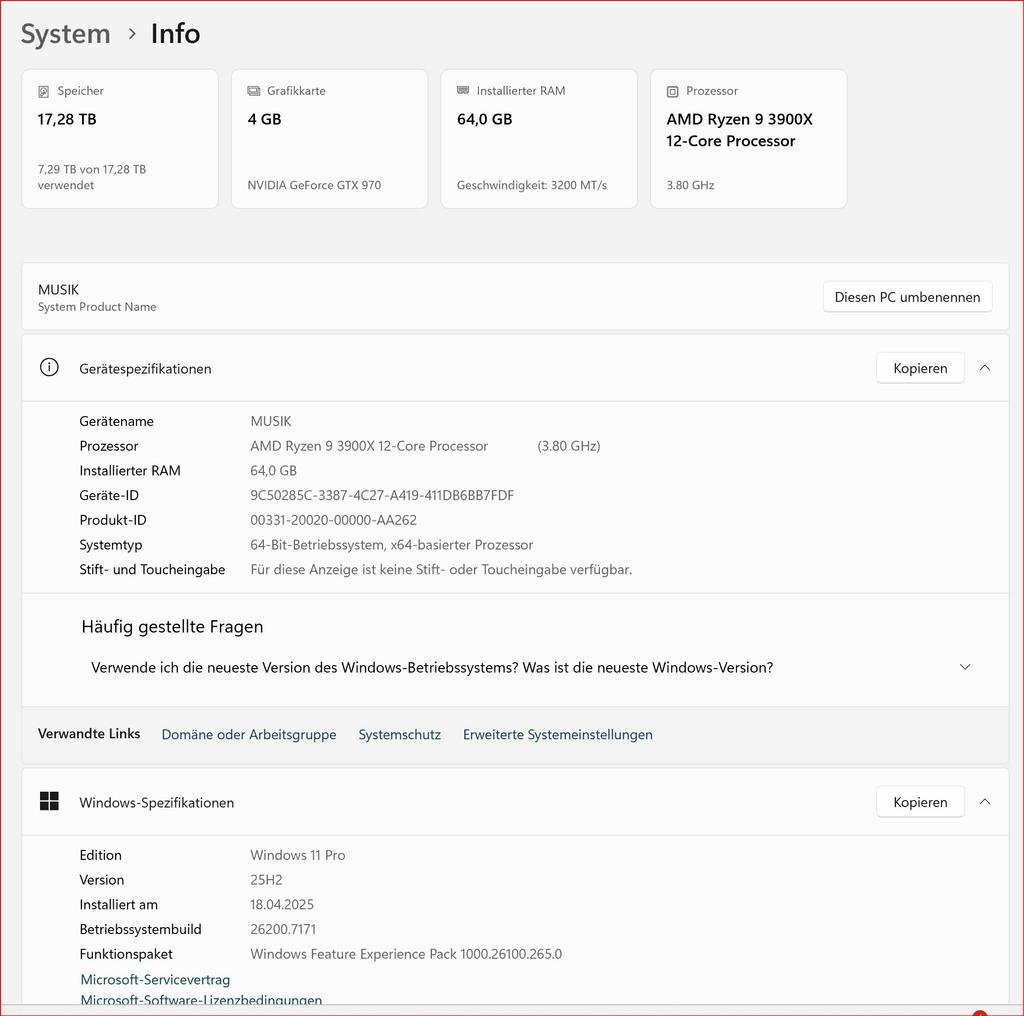Collapse the Gerätespezifikationen section chevron
The height and width of the screenshot is (1016, 1024).
pyautogui.click(x=985, y=368)
